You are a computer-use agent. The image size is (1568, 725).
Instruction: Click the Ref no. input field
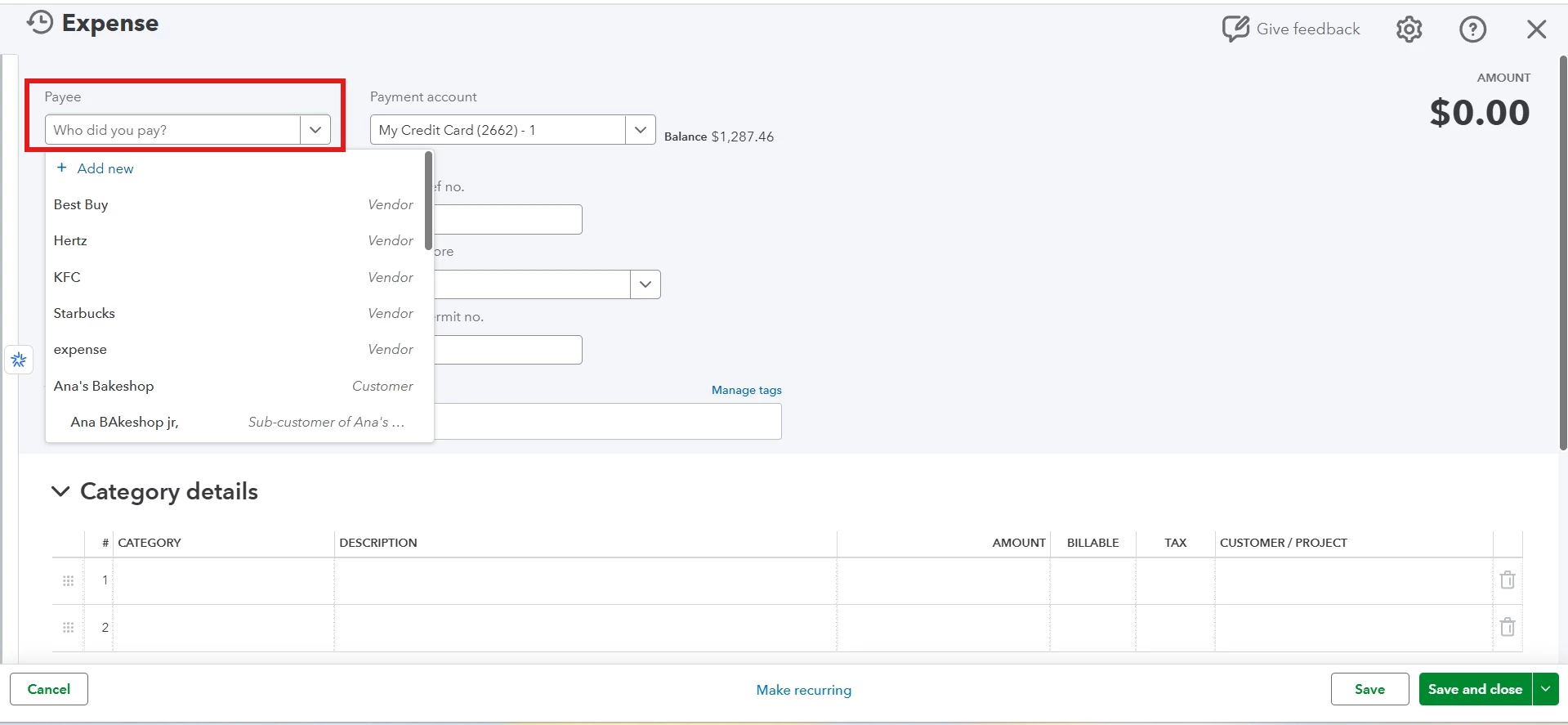click(x=508, y=219)
